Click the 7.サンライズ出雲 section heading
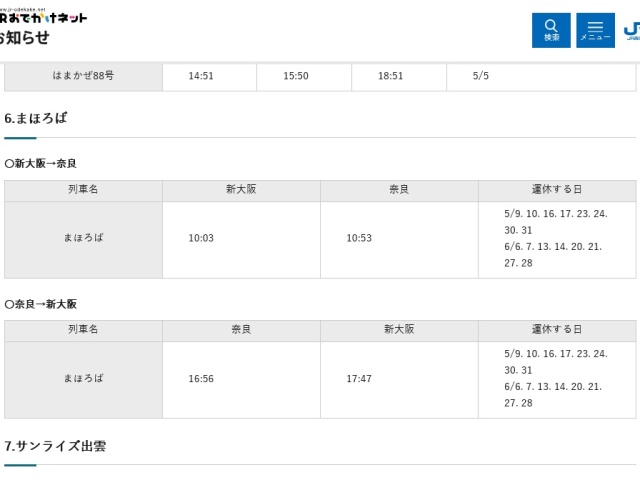 coord(55,446)
